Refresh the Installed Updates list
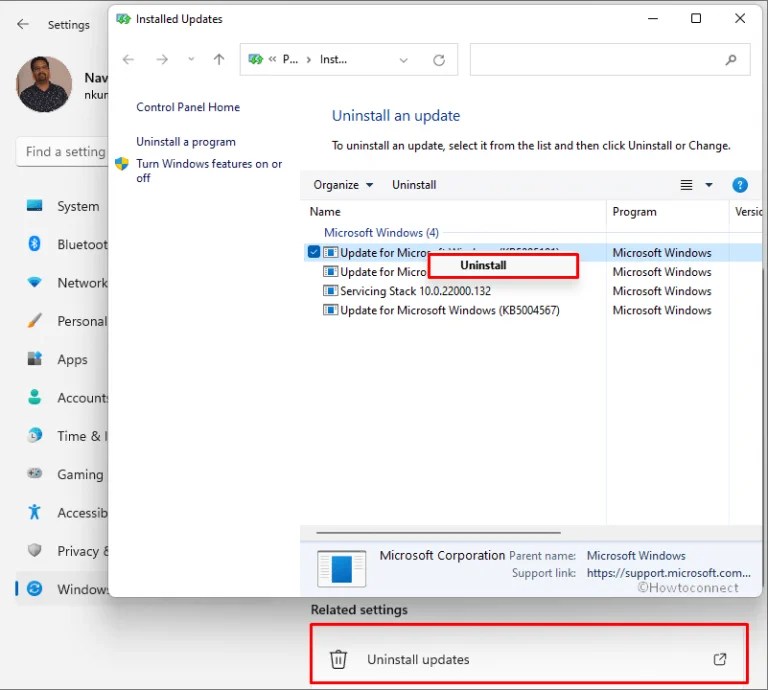This screenshot has height=690, width=768. click(x=439, y=60)
